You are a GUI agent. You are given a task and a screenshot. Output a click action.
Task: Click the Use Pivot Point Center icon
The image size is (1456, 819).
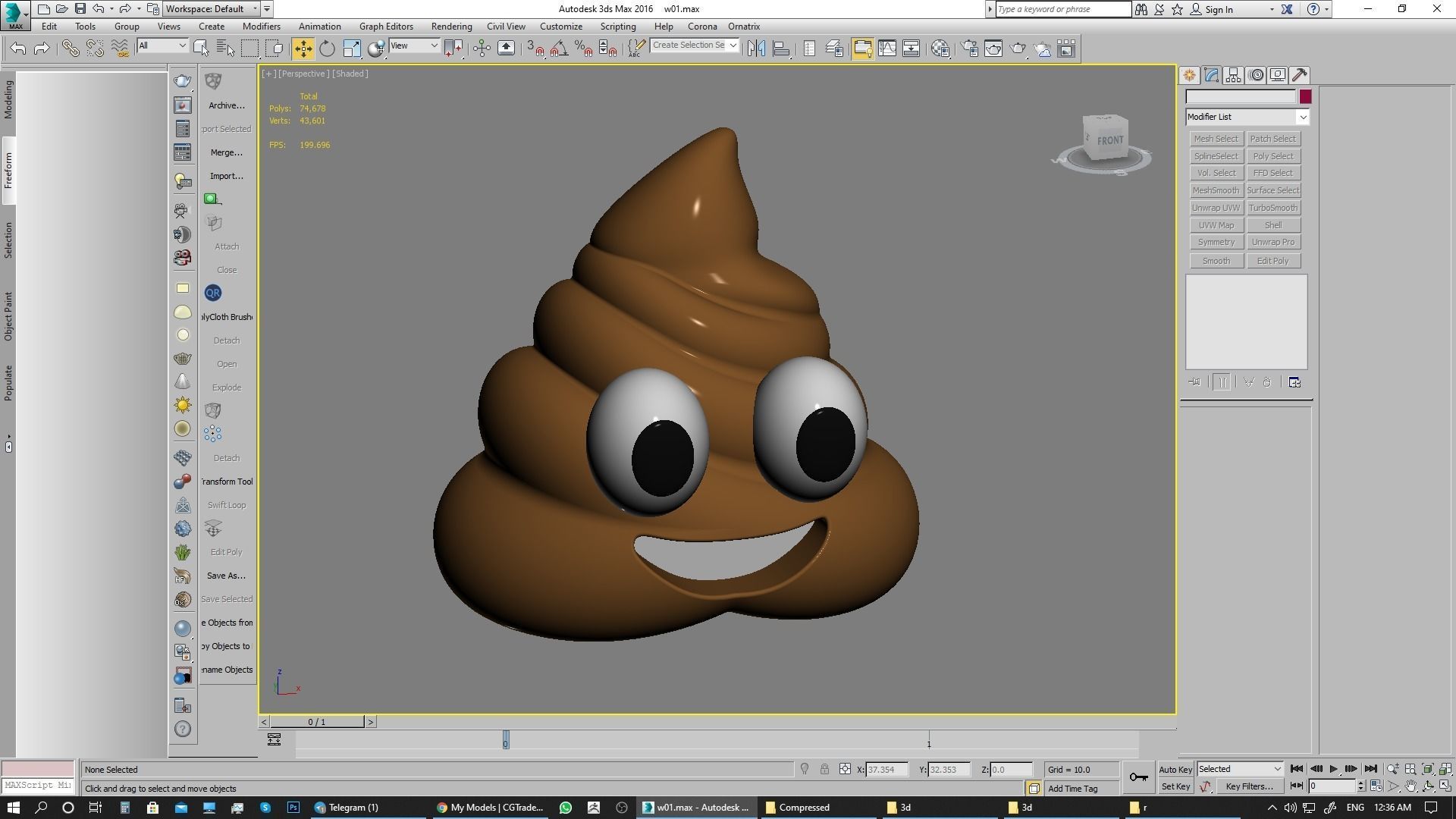[454, 49]
